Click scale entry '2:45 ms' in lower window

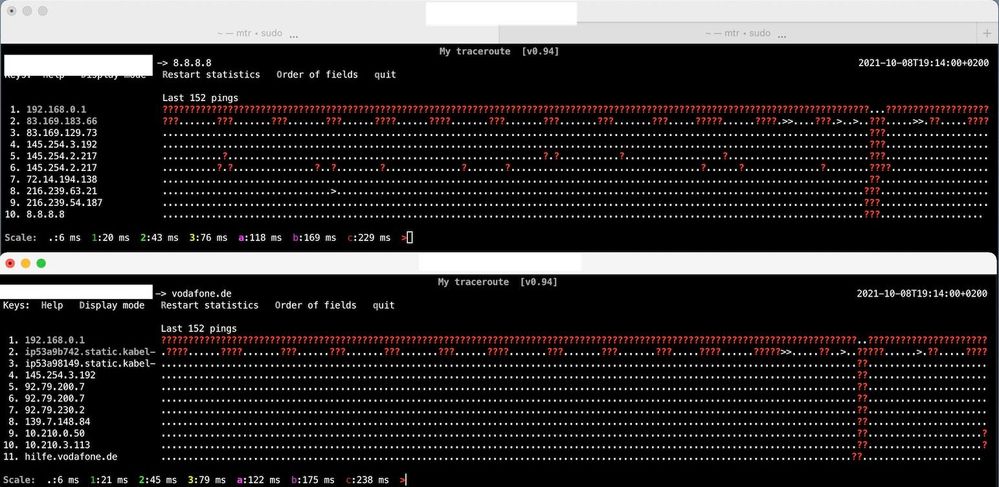158,480
